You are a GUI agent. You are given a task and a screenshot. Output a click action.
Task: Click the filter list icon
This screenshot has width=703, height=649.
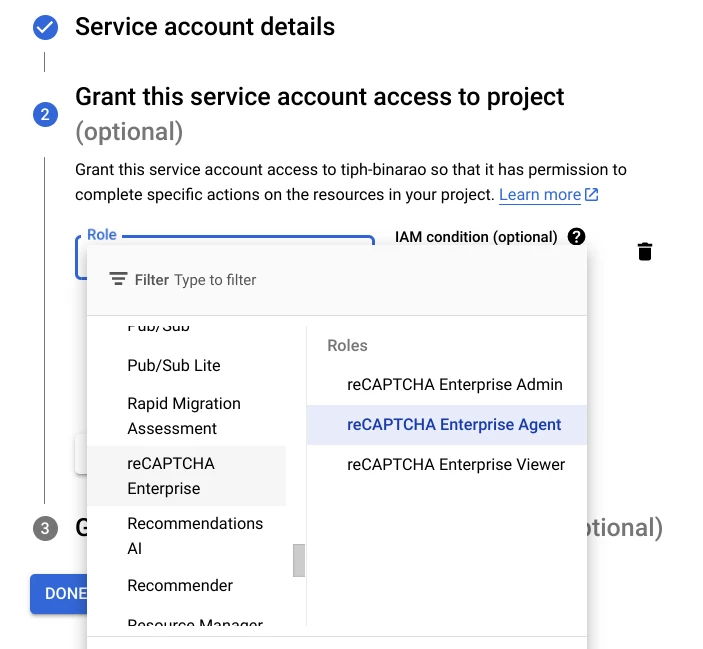point(118,279)
